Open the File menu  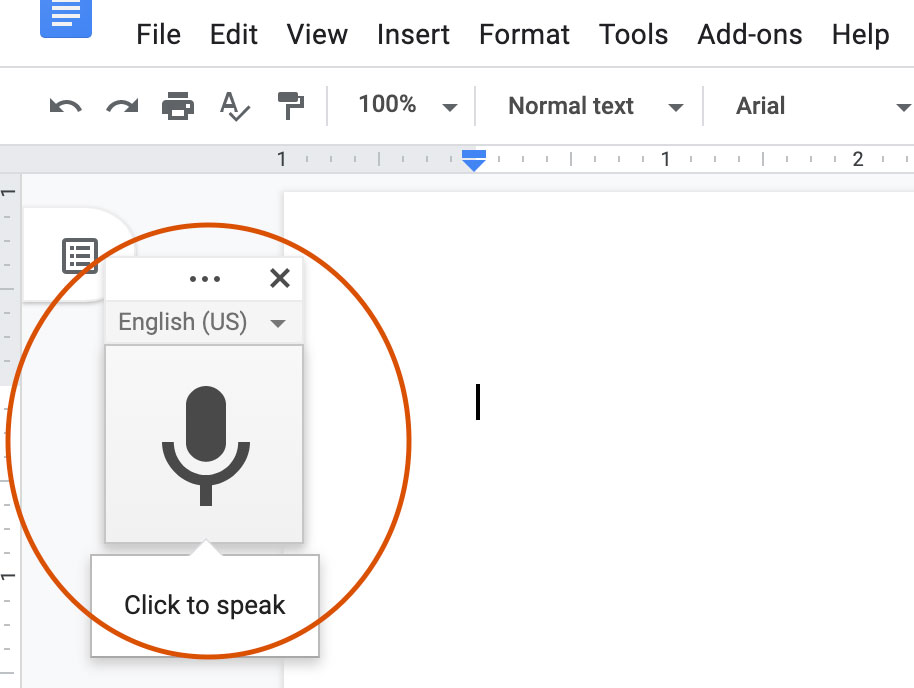[158, 35]
